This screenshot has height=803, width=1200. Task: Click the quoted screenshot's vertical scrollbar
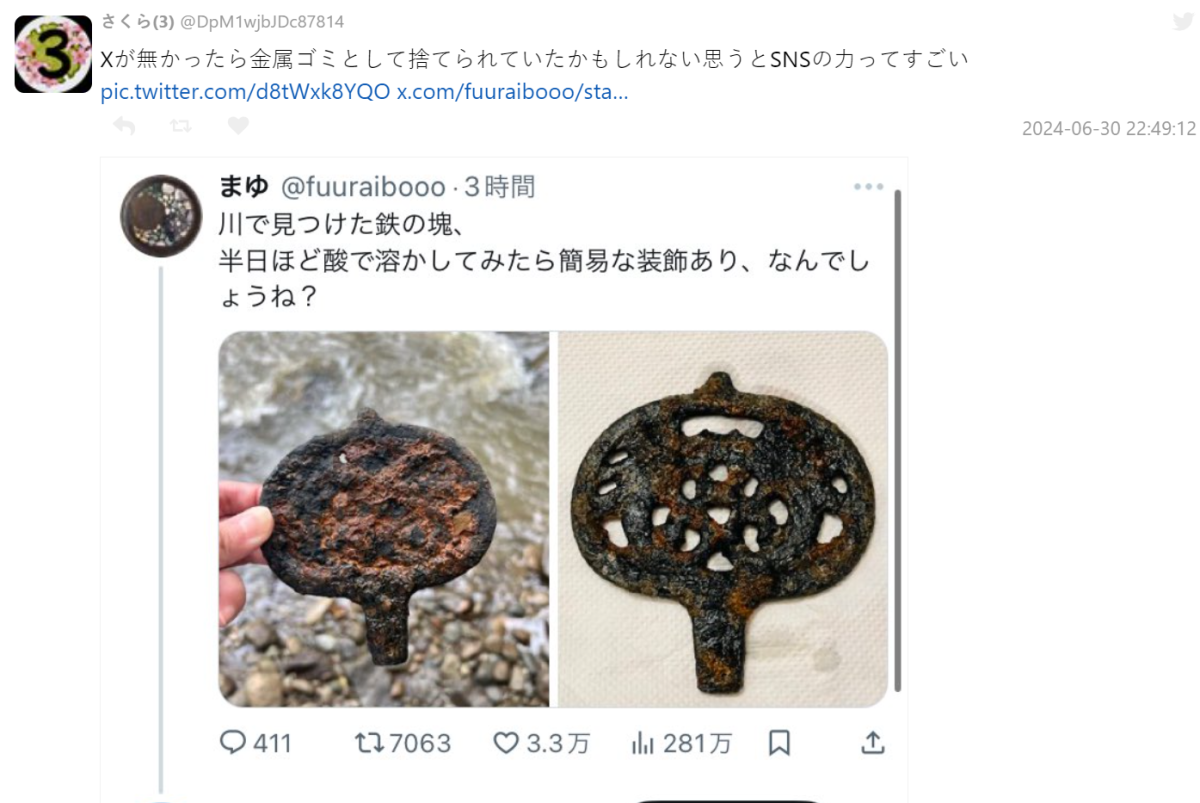pyautogui.click(x=897, y=439)
